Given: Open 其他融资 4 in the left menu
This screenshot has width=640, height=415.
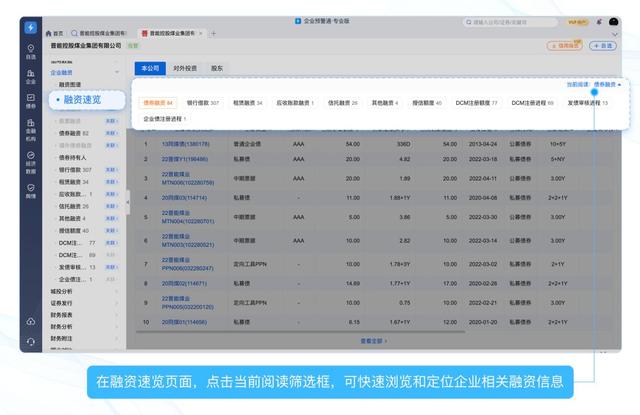Looking at the screenshot, I should tap(72, 218).
